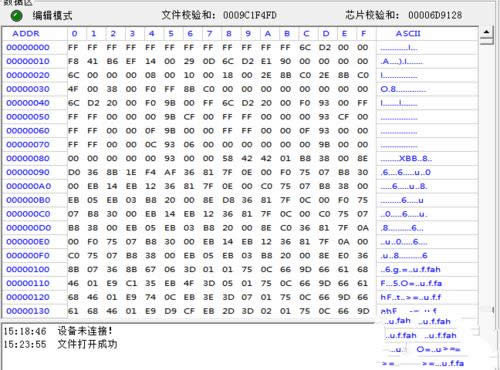Click the ADDR column header
The width and height of the screenshot is (500, 370).
pos(26,34)
